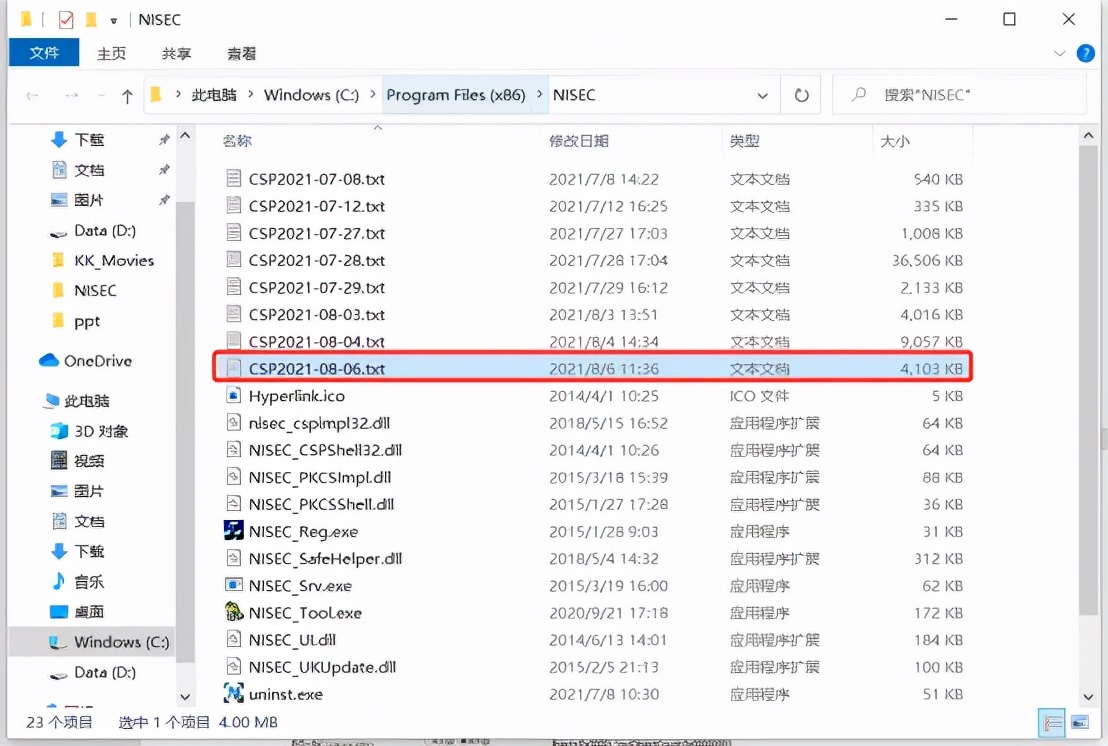
Task: Open the breadcrumb arrow after Program Files (x86)
Action: pyautogui.click(x=536, y=95)
